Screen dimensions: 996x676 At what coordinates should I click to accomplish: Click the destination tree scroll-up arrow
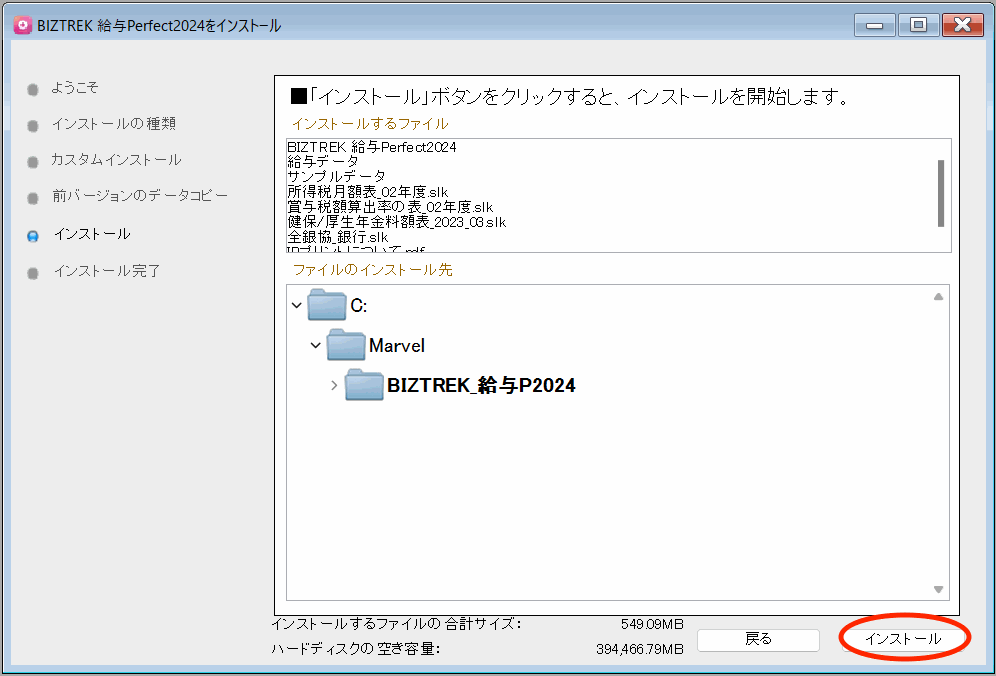point(938,297)
